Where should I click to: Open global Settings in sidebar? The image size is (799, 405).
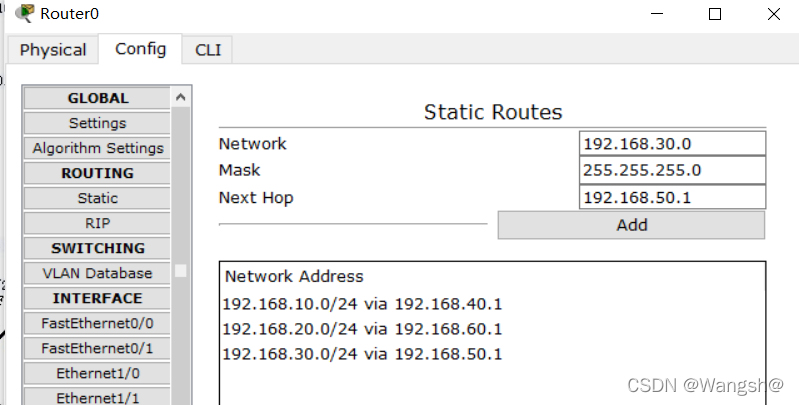pyautogui.click(x=97, y=123)
